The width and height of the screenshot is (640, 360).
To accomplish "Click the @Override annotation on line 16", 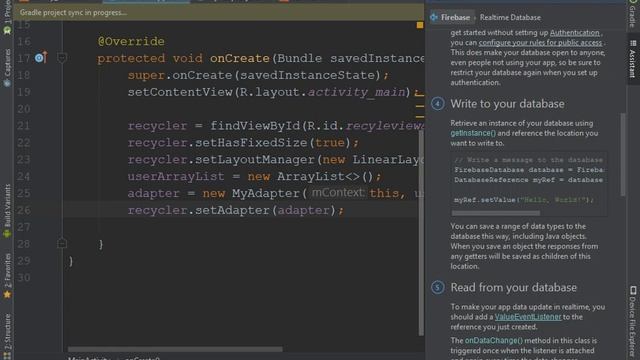I will tap(131, 41).
